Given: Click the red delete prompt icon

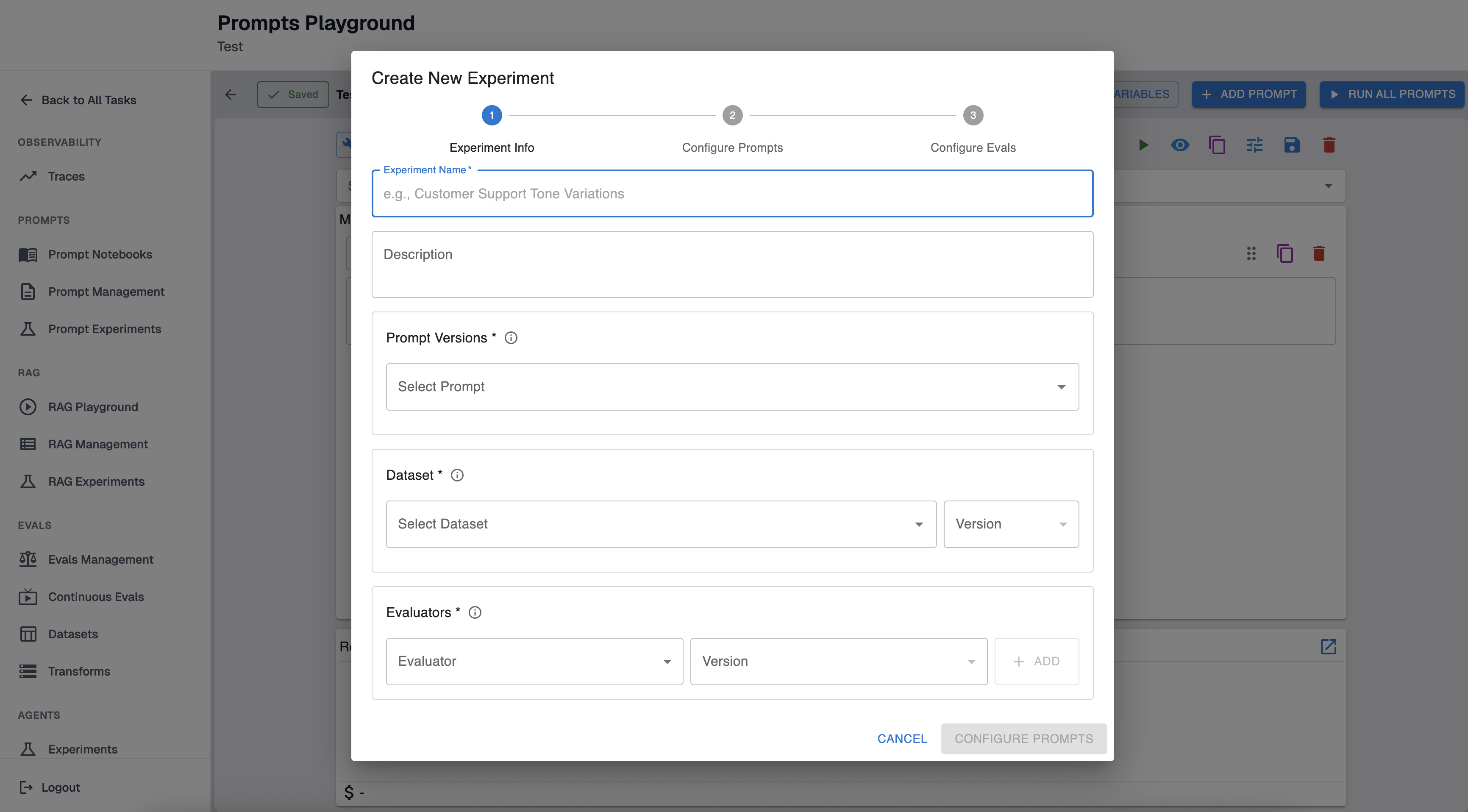Looking at the screenshot, I should coord(1329,145).
